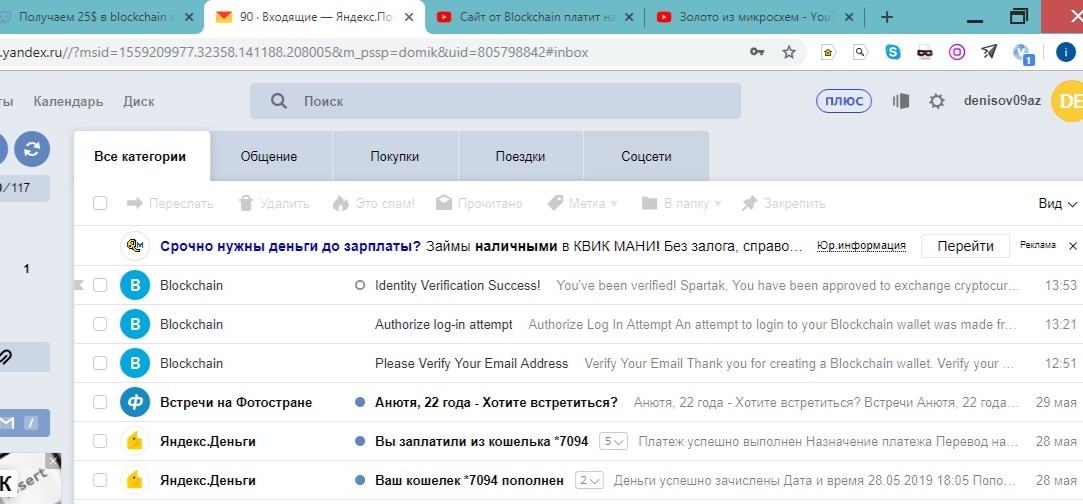This screenshot has width=1083, height=504.
Task: Click Переслать forward toolbar button
Action: [x=171, y=204]
